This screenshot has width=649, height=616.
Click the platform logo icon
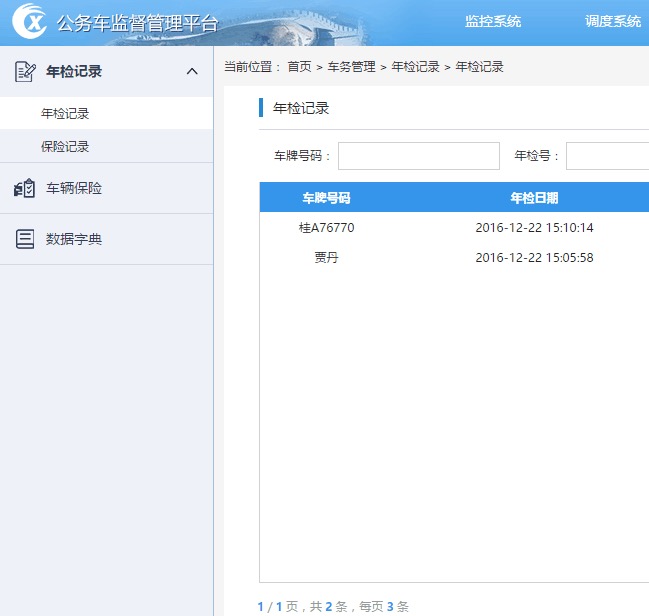tap(29, 21)
